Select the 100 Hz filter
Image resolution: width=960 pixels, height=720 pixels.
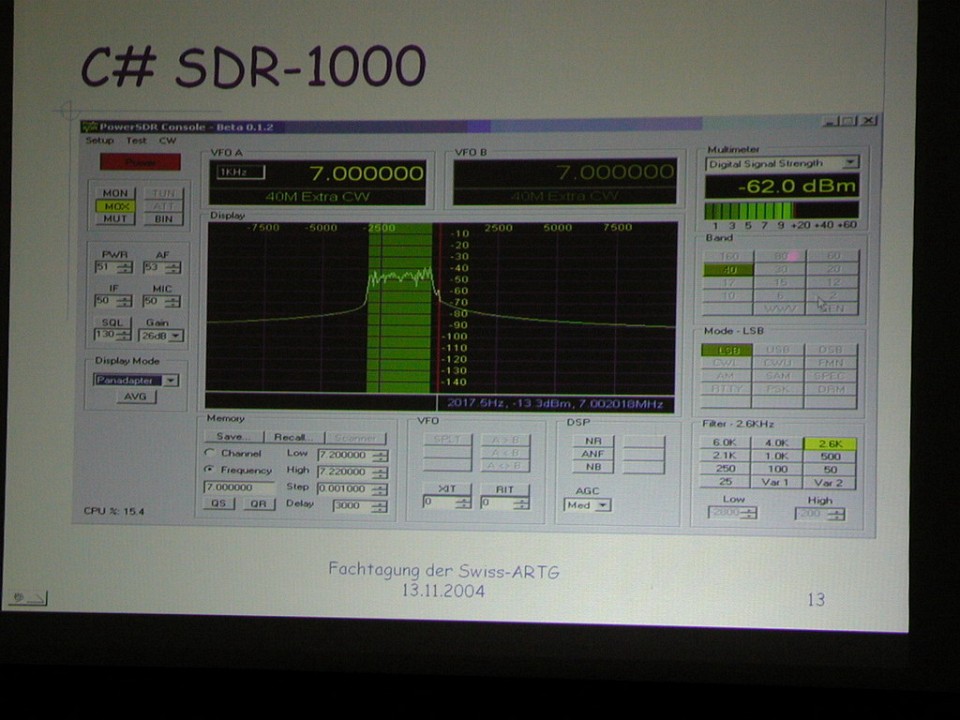(776, 469)
